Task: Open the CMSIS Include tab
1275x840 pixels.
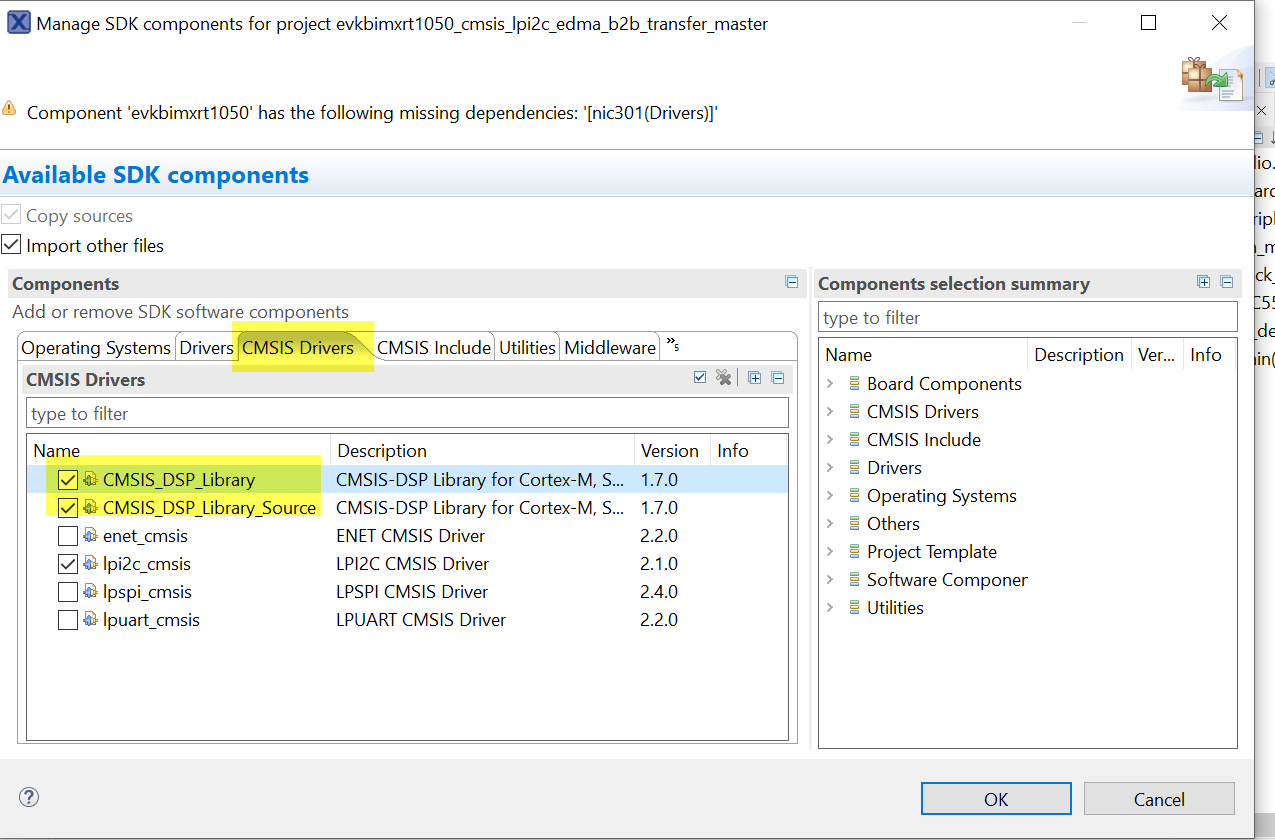Action: [434, 348]
